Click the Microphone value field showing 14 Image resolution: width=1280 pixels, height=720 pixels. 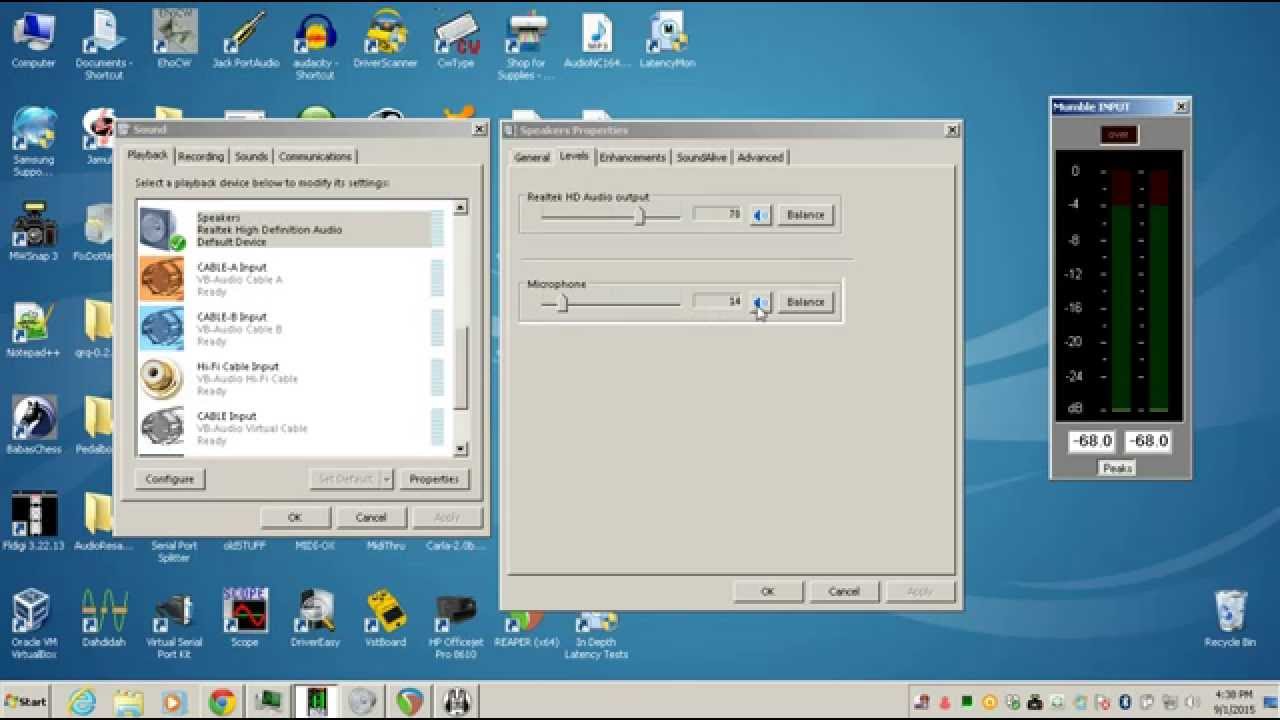click(x=718, y=301)
